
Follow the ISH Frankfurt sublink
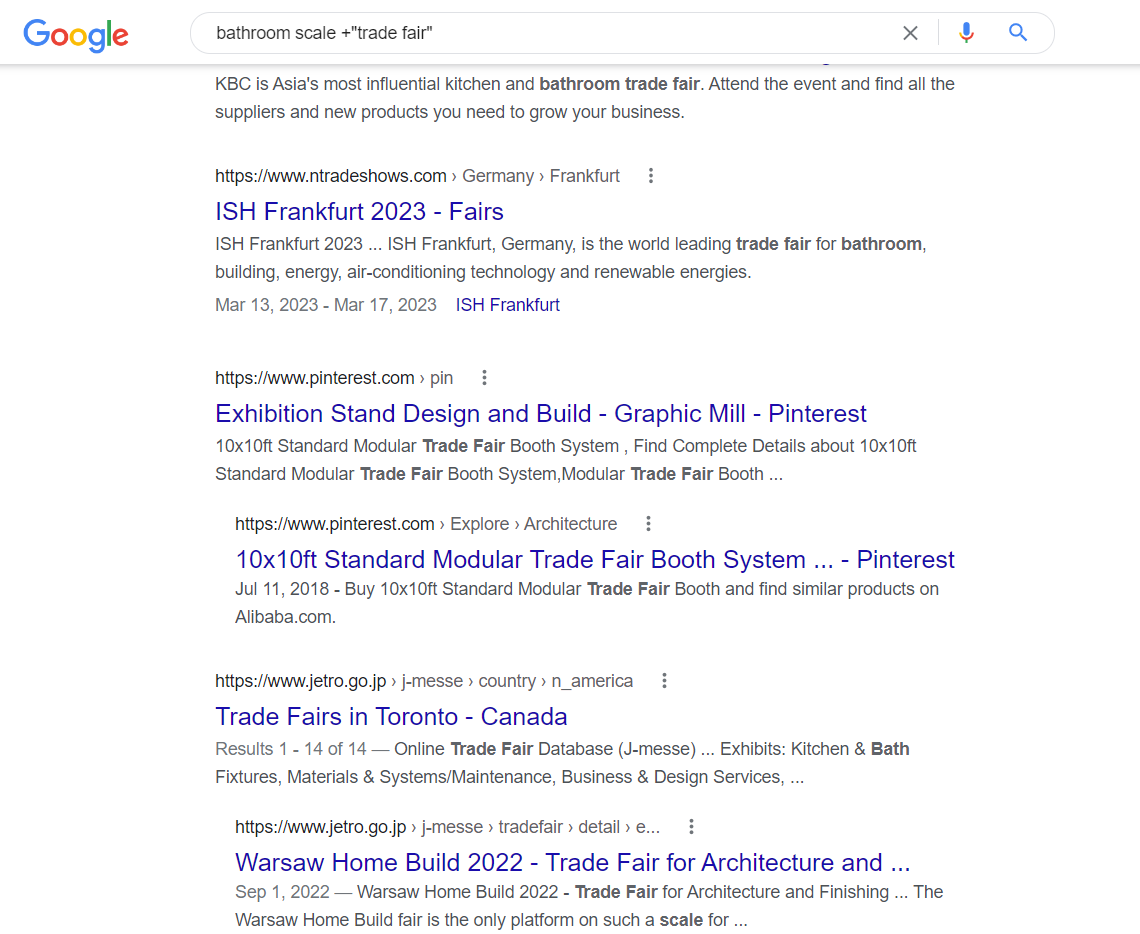(x=507, y=305)
